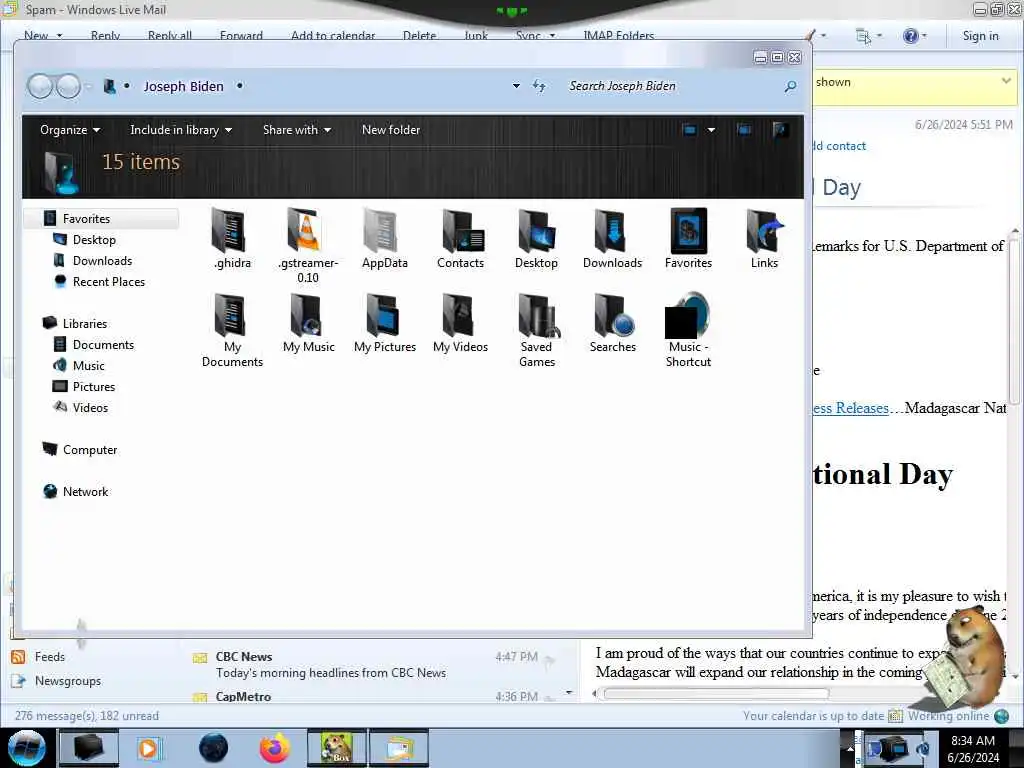The width and height of the screenshot is (1024, 768).
Task: Click the Joseph Biden breadcrumb
Action: click(x=184, y=86)
